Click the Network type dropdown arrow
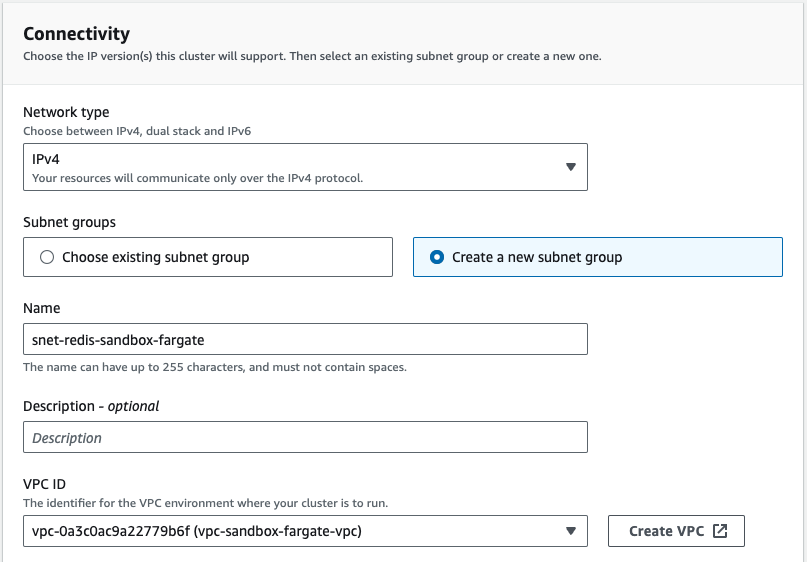Viewport: 807px width, 562px height. pyautogui.click(x=570, y=167)
